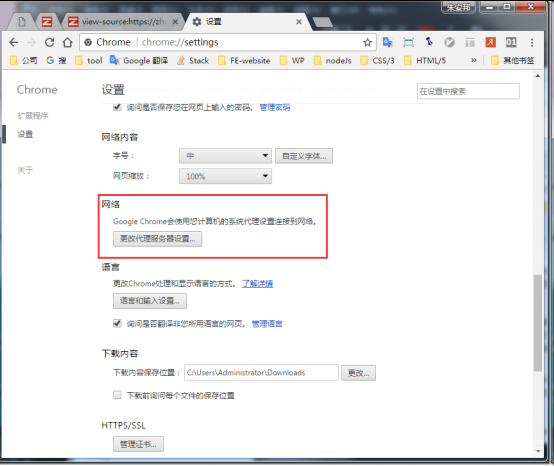This screenshot has width=554, height=466.
Task: Open the Stack bookmark
Action: (193, 61)
